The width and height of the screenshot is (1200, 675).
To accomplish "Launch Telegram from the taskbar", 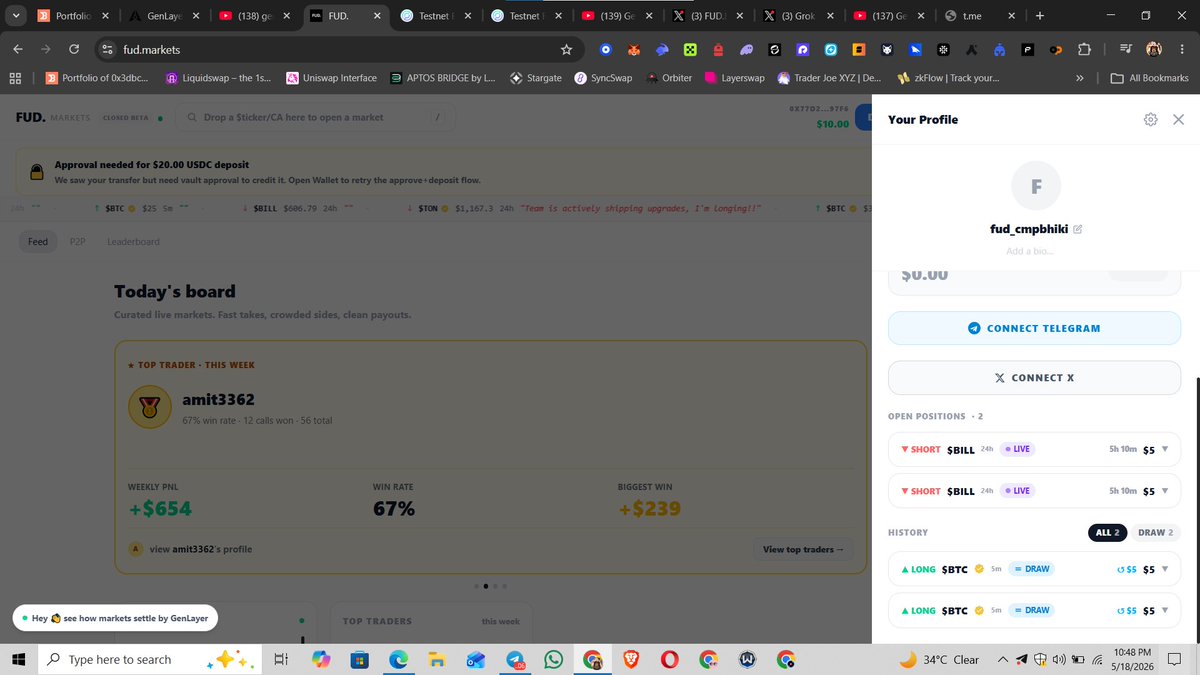I will (x=516, y=659).
